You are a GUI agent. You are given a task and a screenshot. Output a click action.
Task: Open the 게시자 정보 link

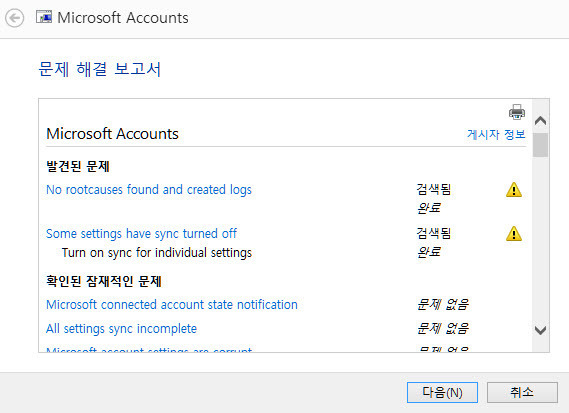tap(496, 134)
